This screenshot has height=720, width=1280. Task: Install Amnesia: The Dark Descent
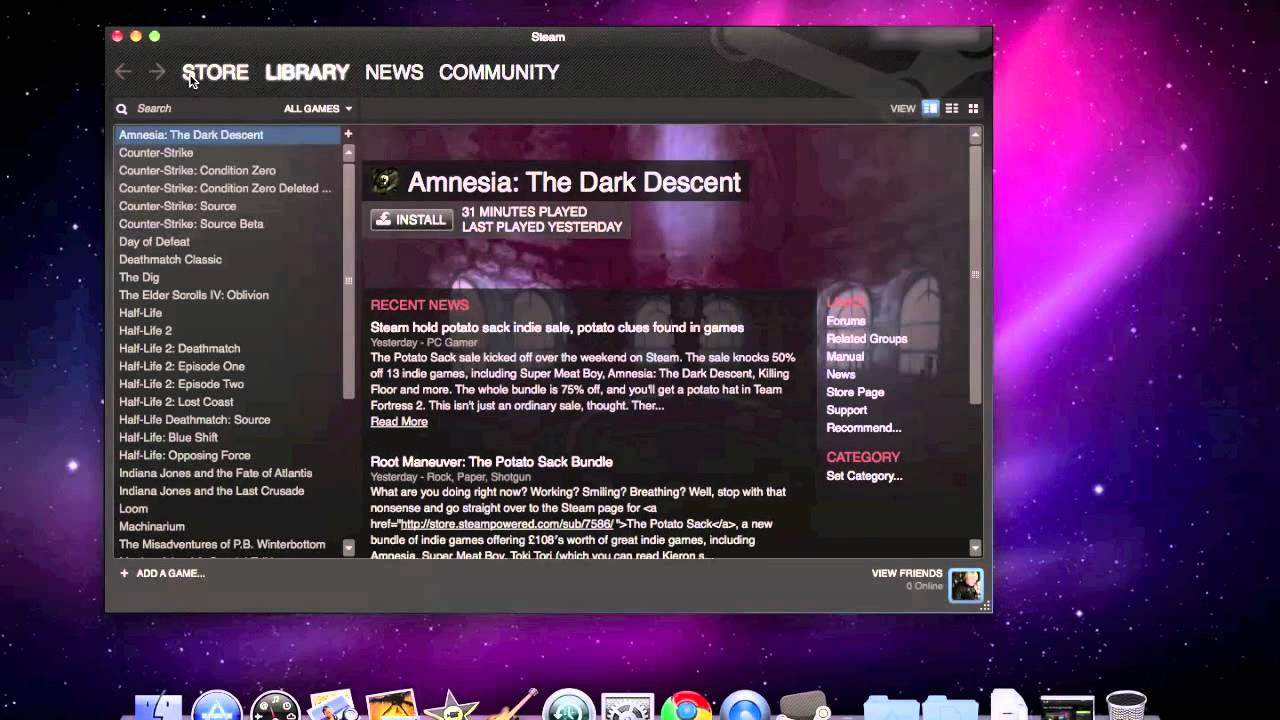(411, 220)
